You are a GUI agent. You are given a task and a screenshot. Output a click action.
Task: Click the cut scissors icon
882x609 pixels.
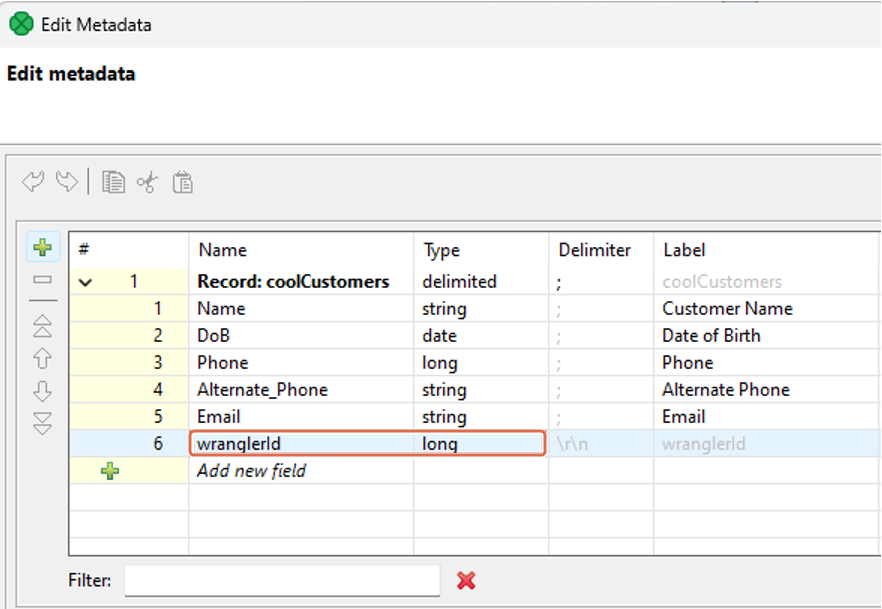147,182
